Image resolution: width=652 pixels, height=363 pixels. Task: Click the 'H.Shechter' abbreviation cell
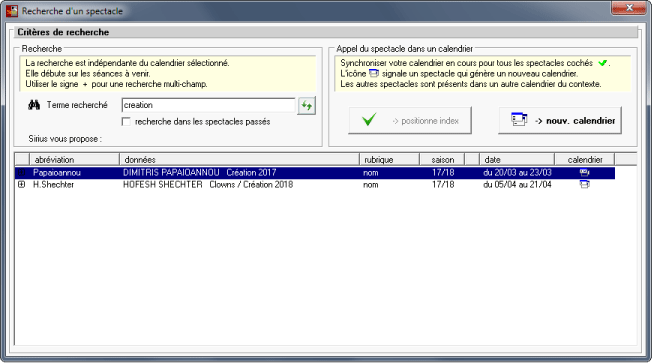53,184
